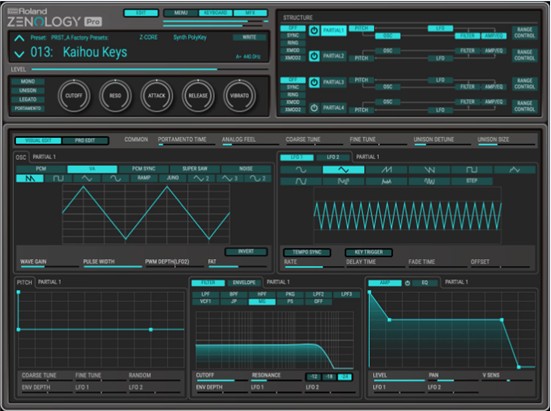Adjust the main LEVEL slider

[149, 70]
